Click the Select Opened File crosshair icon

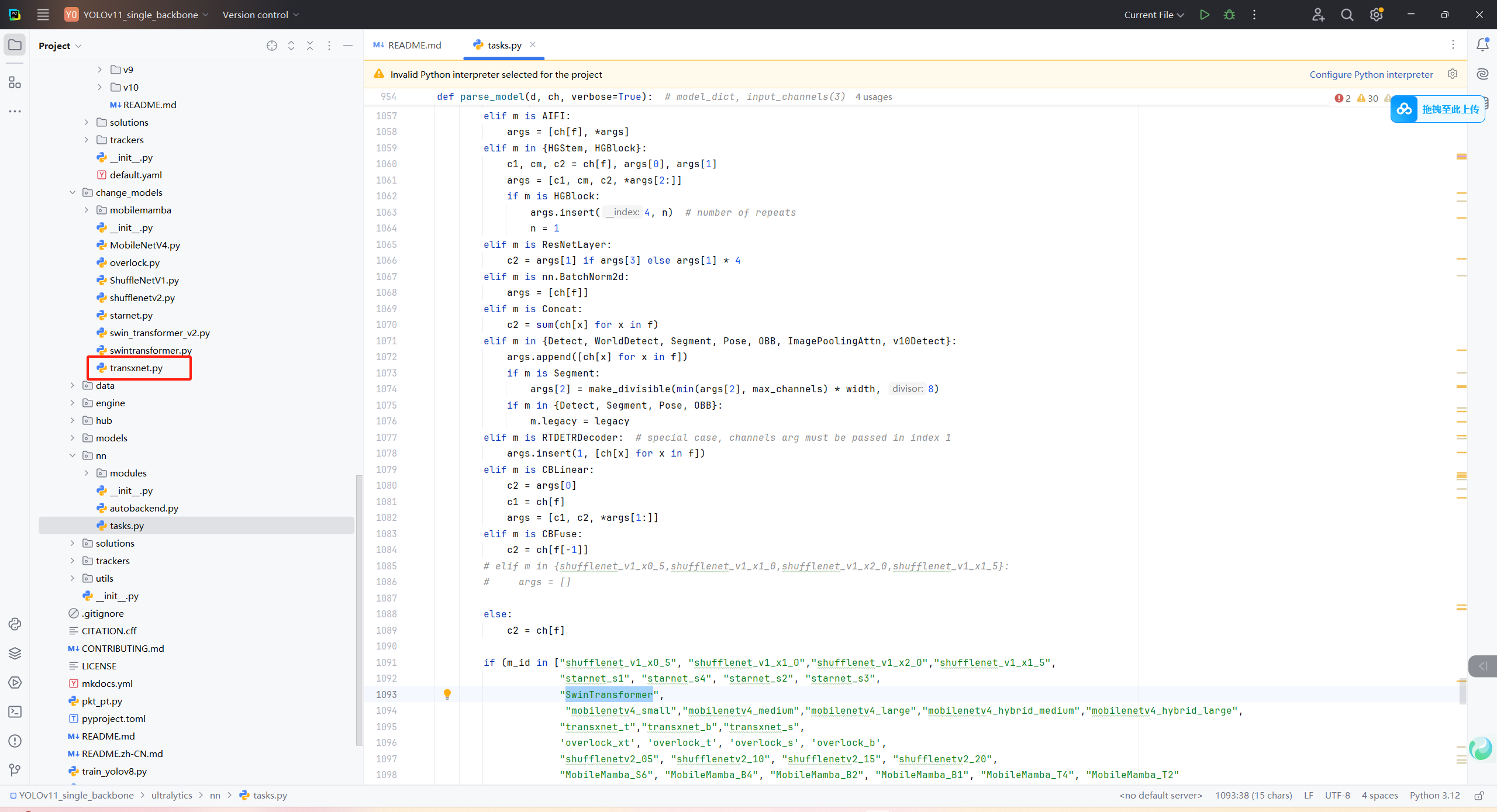[x=272, y=46]
